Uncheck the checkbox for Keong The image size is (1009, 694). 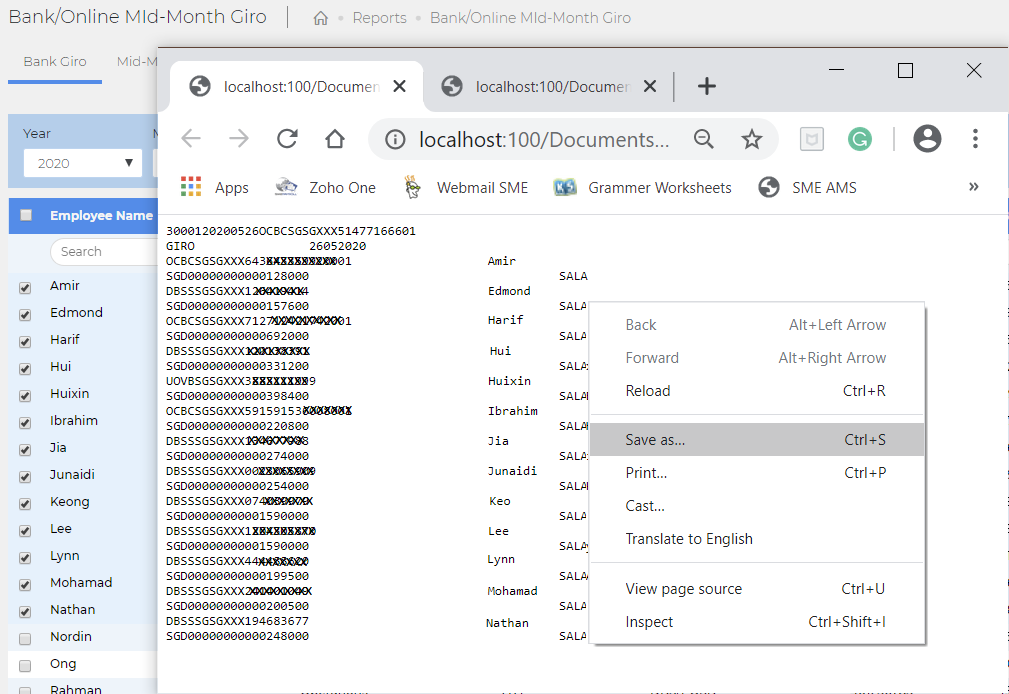[25, 504]
